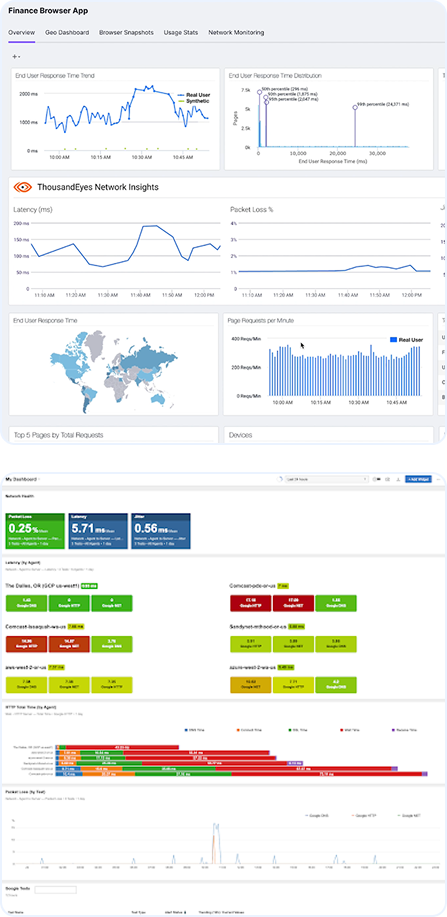Click the Latency 5.71 ms card
The width and height of the screenshot is (447, 917).
pos(98,531)
